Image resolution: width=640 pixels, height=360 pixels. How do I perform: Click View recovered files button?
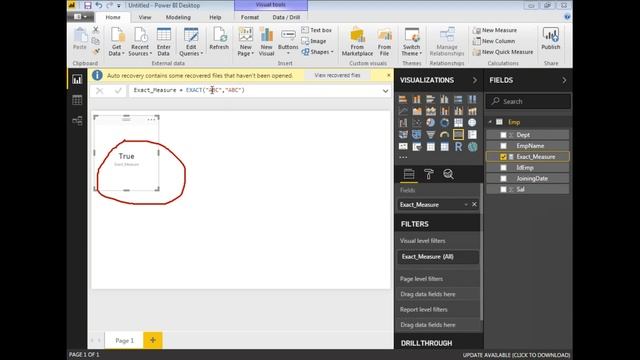337,76
